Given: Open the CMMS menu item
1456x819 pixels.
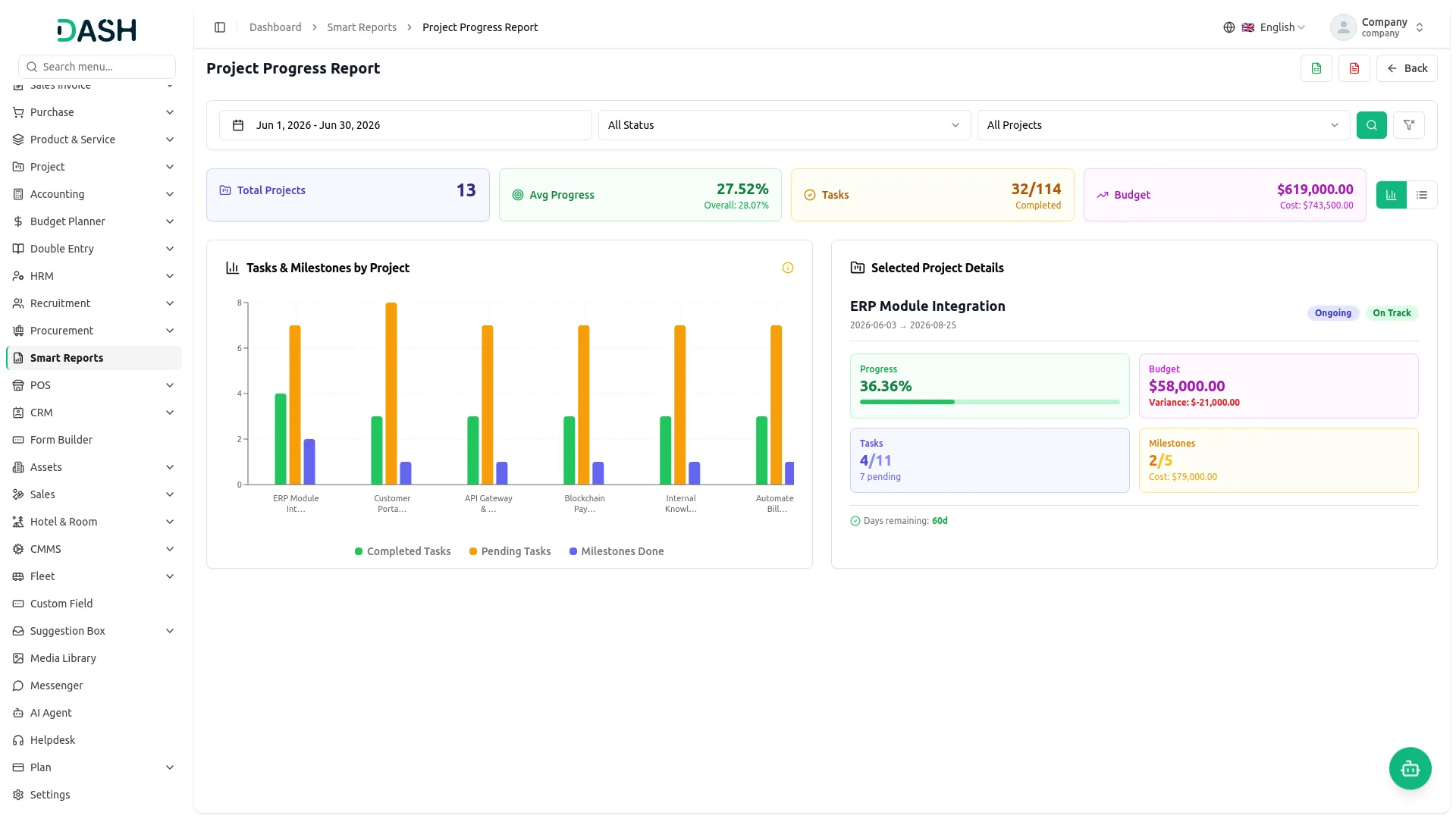Looking at the screenshot, I should (x=94, y=549).
